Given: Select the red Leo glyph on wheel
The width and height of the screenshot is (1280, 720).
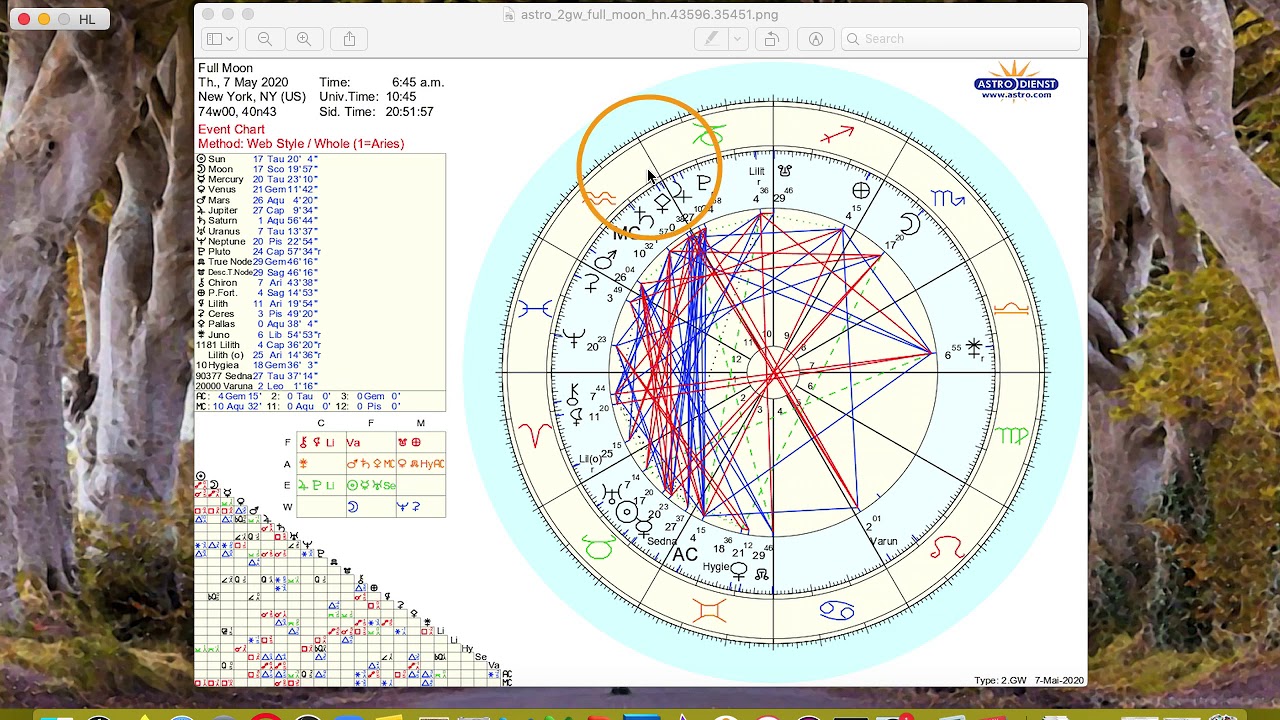Looking at the screenshot, I should (948, 546).
